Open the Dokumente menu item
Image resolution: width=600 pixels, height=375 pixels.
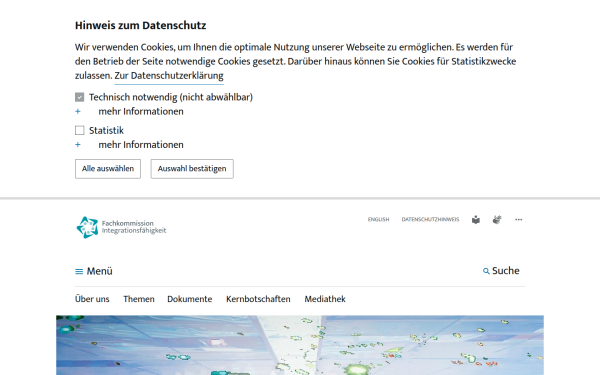pyautogui.click(x=189, y=299)
